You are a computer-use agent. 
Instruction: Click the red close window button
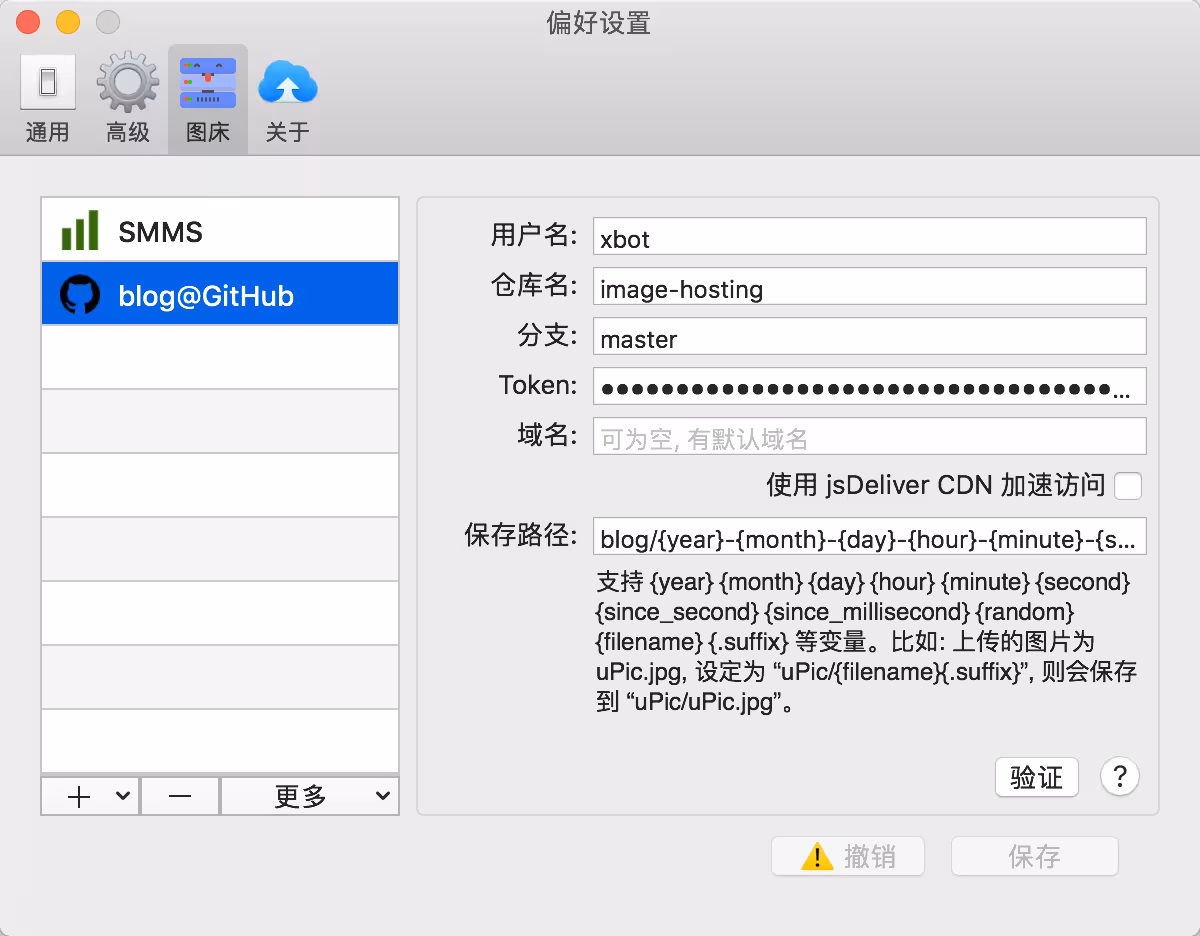[x=28, y=22]
